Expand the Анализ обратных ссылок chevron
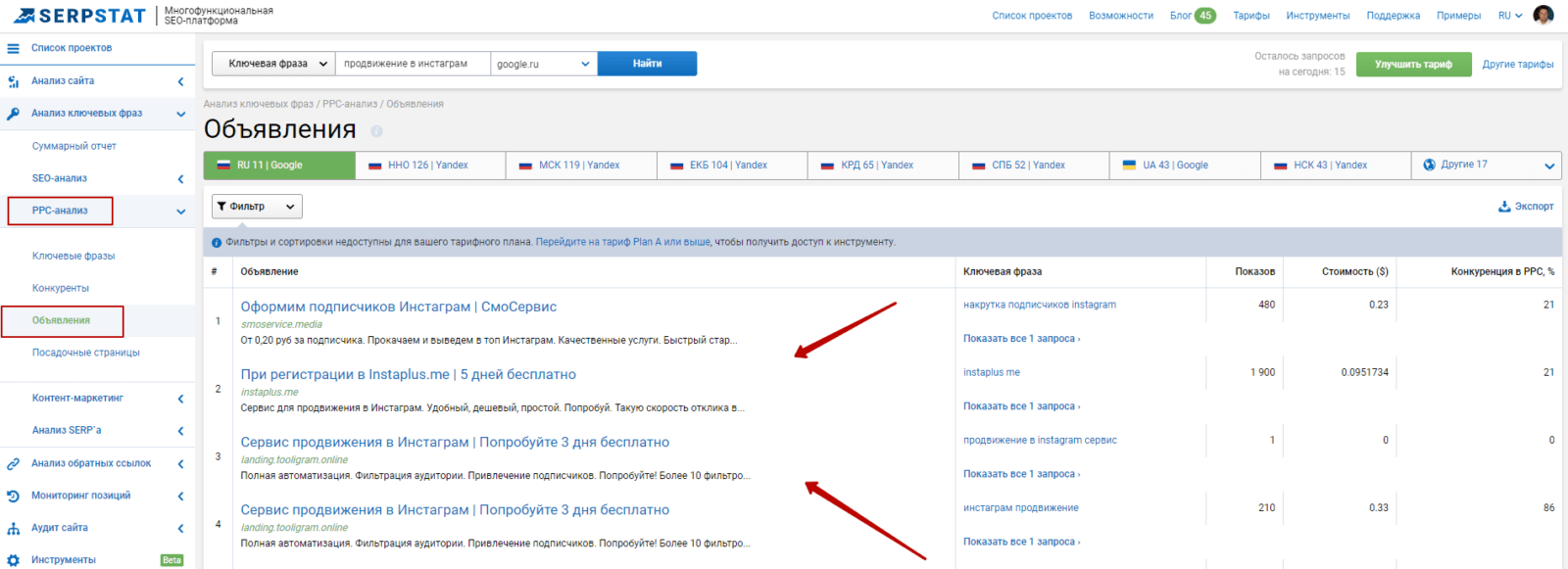1568x569 pixels. [x=180, y=464]
